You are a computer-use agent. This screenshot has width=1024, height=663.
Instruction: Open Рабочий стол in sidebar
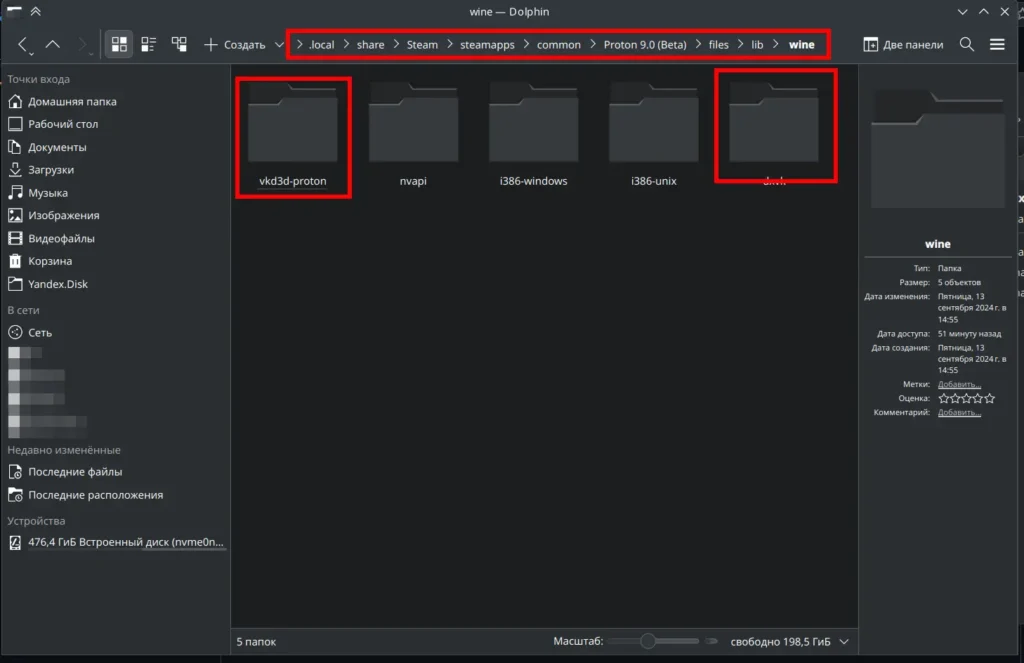point(116,124)
